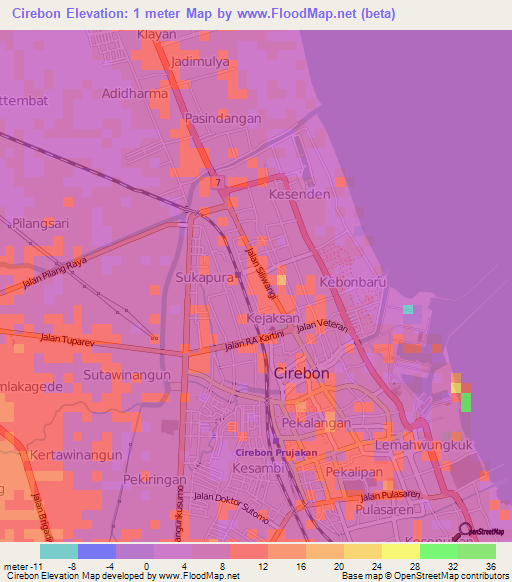This screenshot has height=582, width=512.
Task: Click the Sukapura railway station square marker
Action: tap(238, 275)
